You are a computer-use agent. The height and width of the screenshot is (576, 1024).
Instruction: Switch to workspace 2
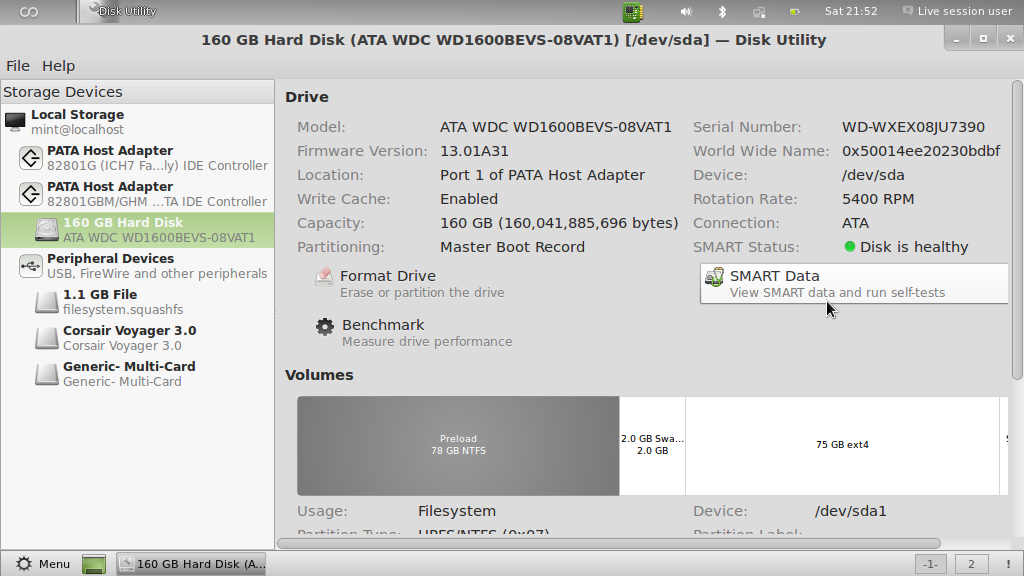coord(969,564)
